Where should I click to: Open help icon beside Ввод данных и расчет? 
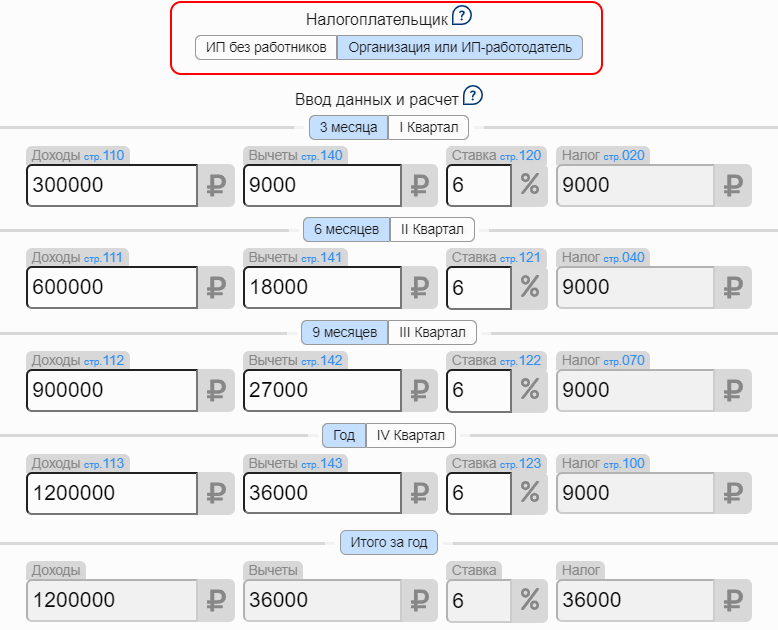pos(473,96)
